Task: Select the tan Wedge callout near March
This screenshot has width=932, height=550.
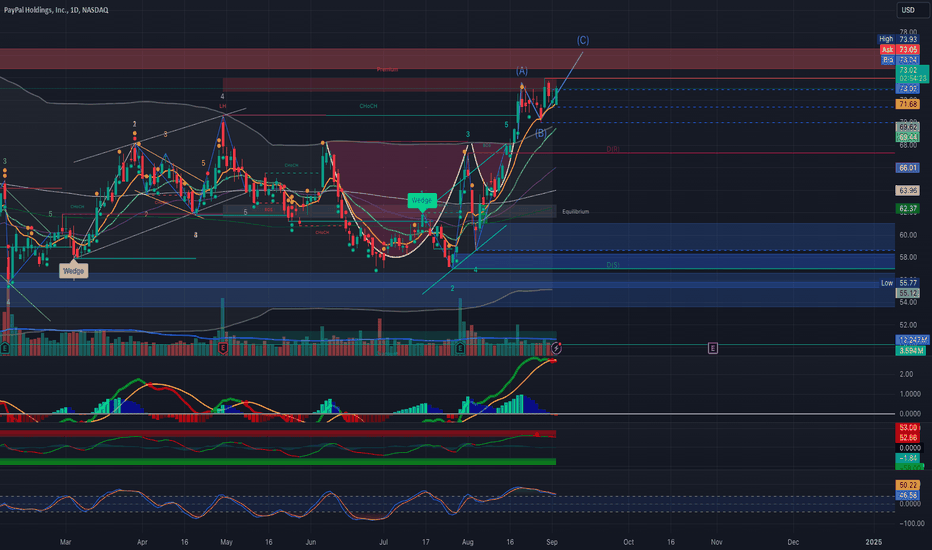Action: click(x=74, y=271)
